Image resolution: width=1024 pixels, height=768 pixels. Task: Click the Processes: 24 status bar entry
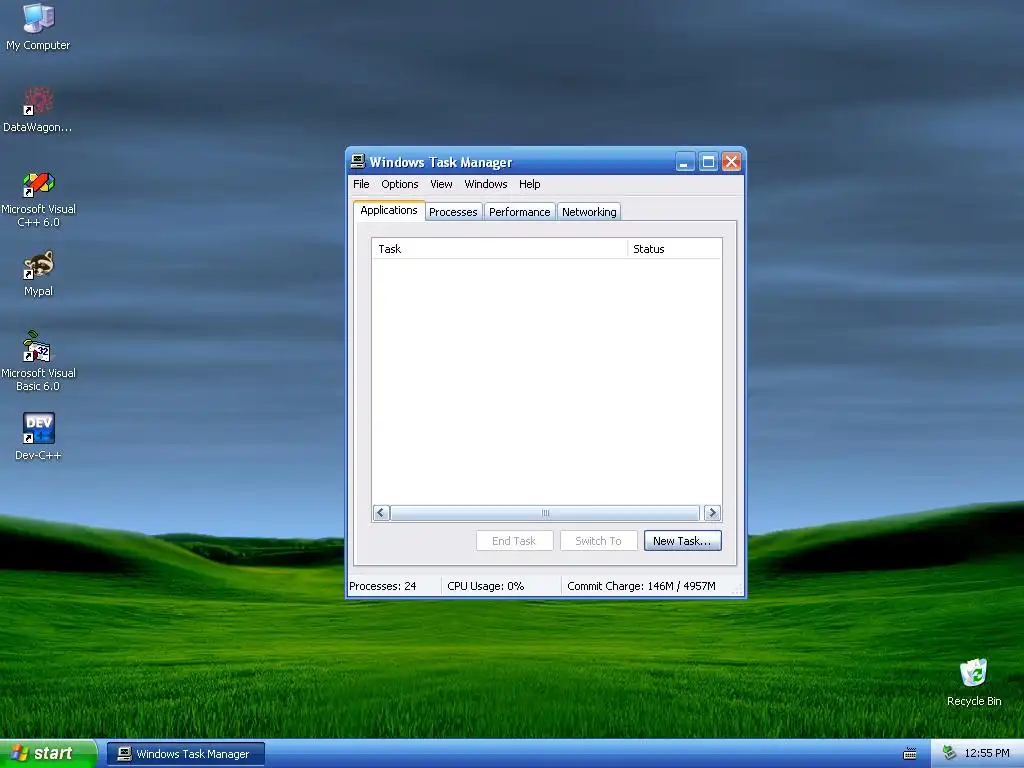click(394, 586)
